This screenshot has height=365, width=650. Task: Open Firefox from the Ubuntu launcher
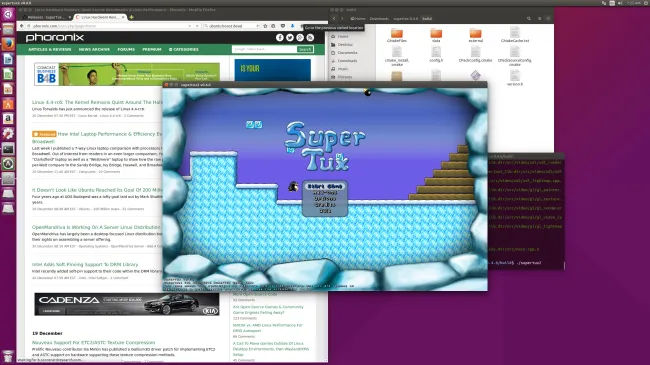8,44
